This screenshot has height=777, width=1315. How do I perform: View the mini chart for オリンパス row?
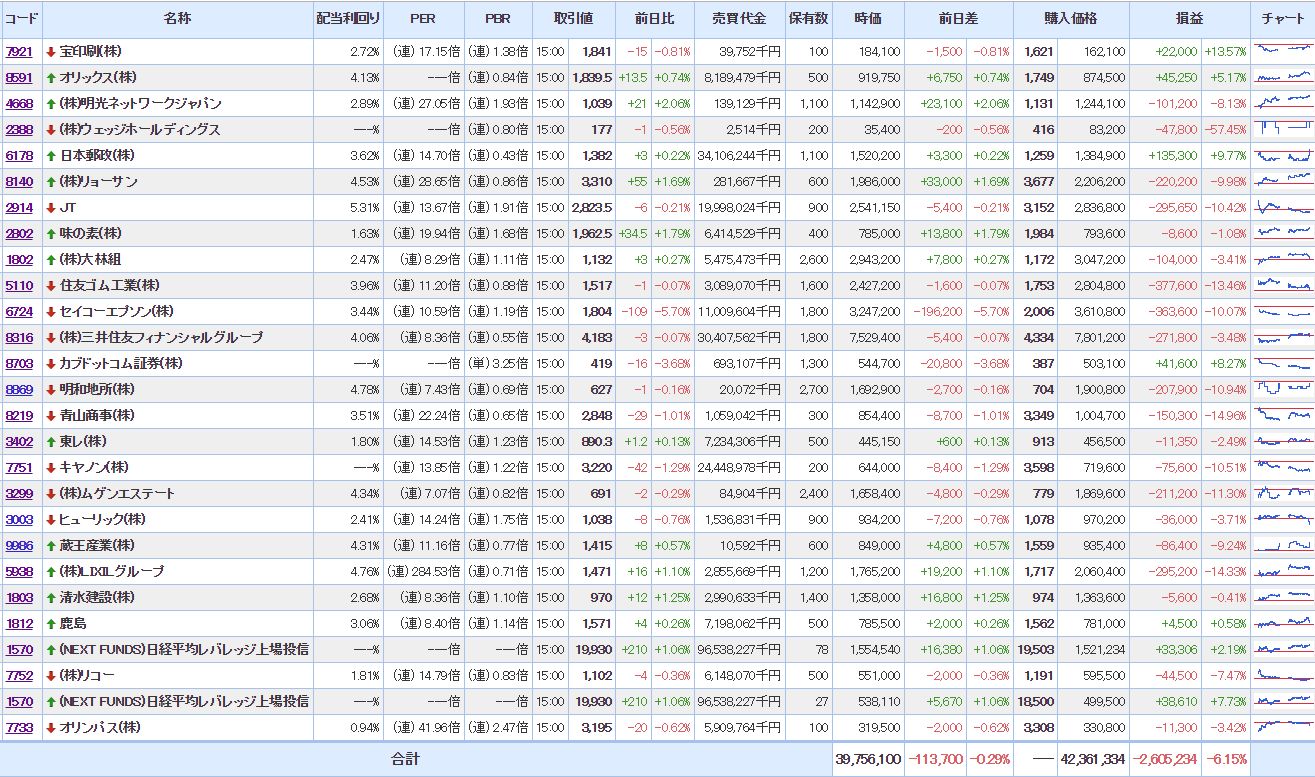1282,727
